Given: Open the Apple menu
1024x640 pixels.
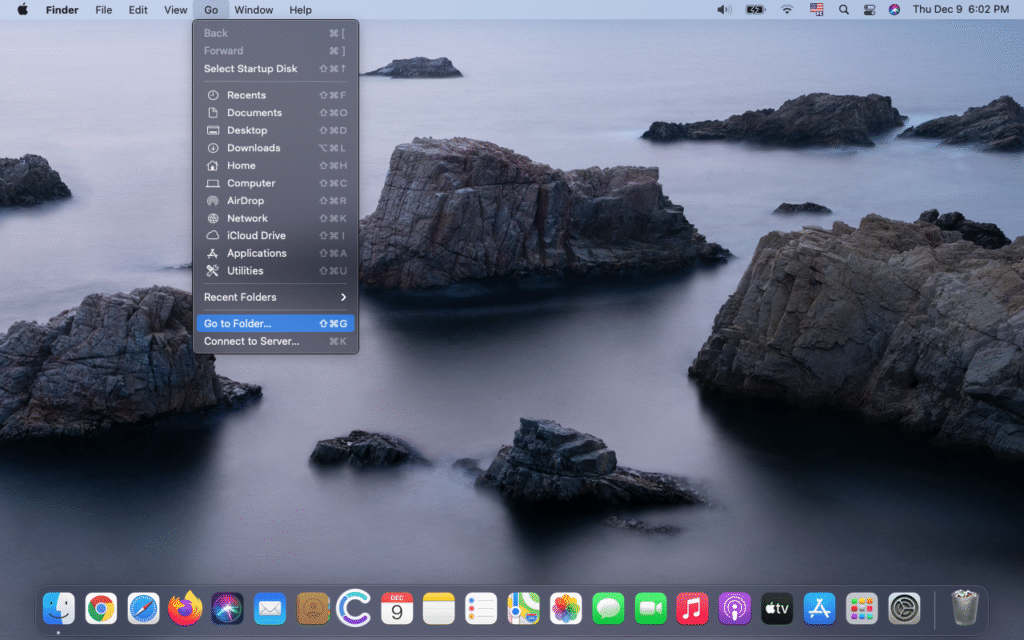Looking at the screenshot, I should pyautogui.click(x=22, y=10).
